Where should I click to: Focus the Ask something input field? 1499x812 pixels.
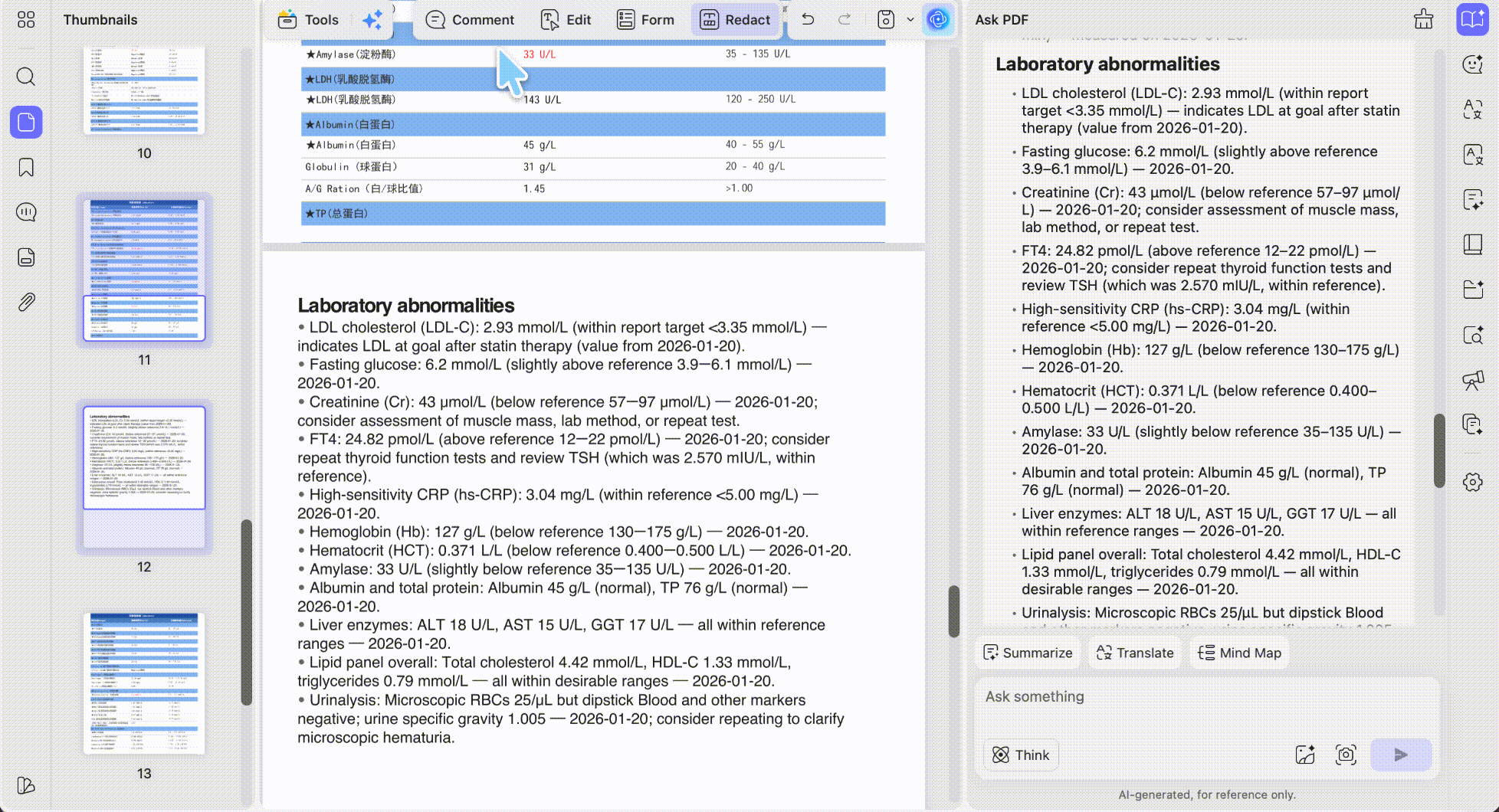click(x=1206, y=697)
